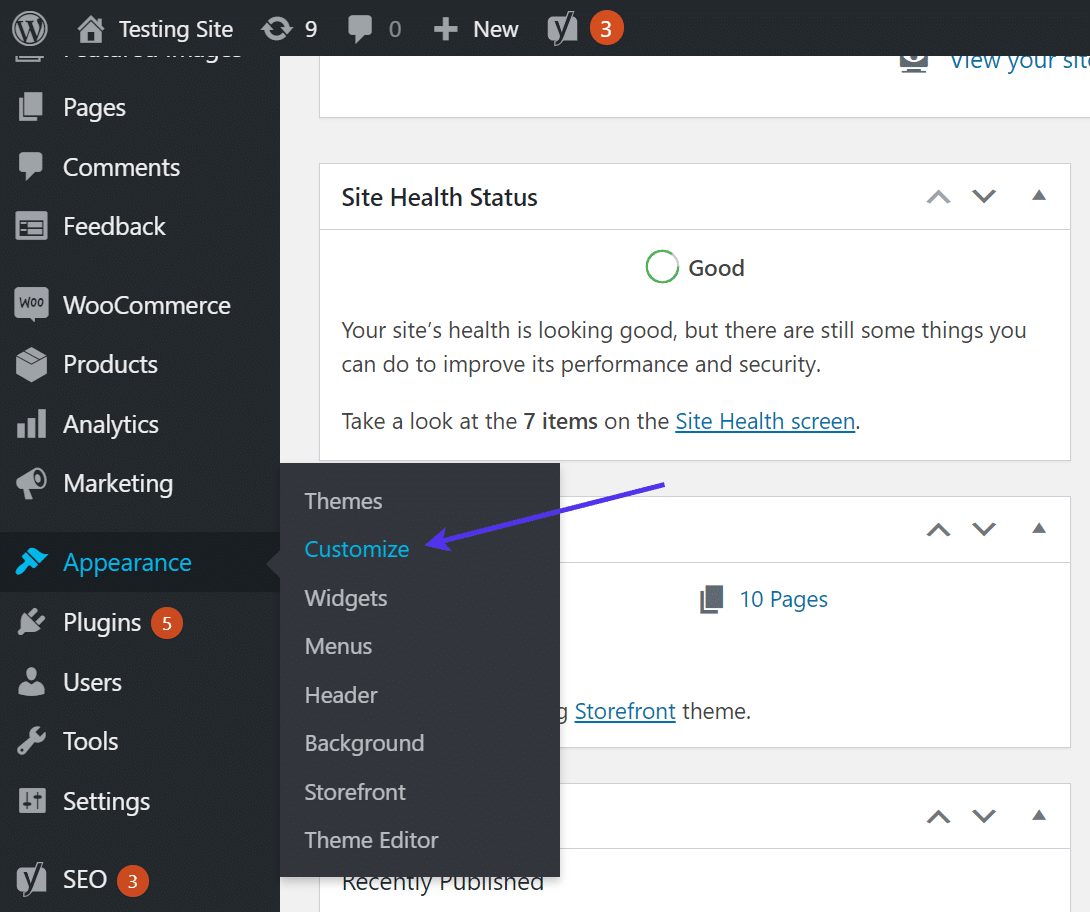Open Tools via the wrench icon
The image size is (1090, 912).
pyautogui.click(x=32, y=741)
